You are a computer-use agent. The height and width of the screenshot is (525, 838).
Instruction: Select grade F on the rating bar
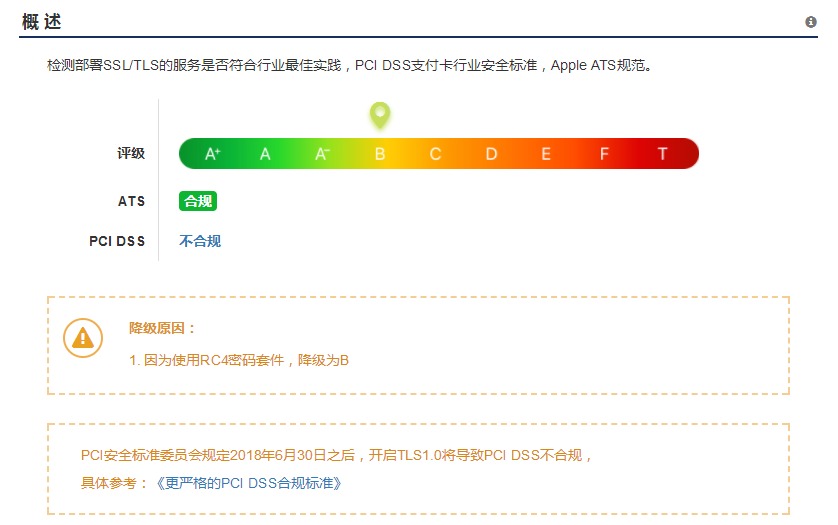(604, 154)
